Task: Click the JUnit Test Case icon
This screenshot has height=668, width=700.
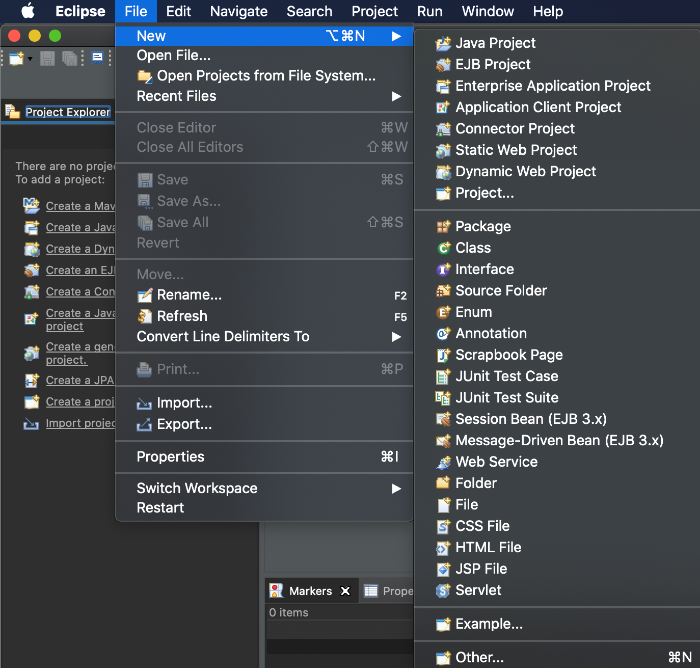Action: click(443, 377)
